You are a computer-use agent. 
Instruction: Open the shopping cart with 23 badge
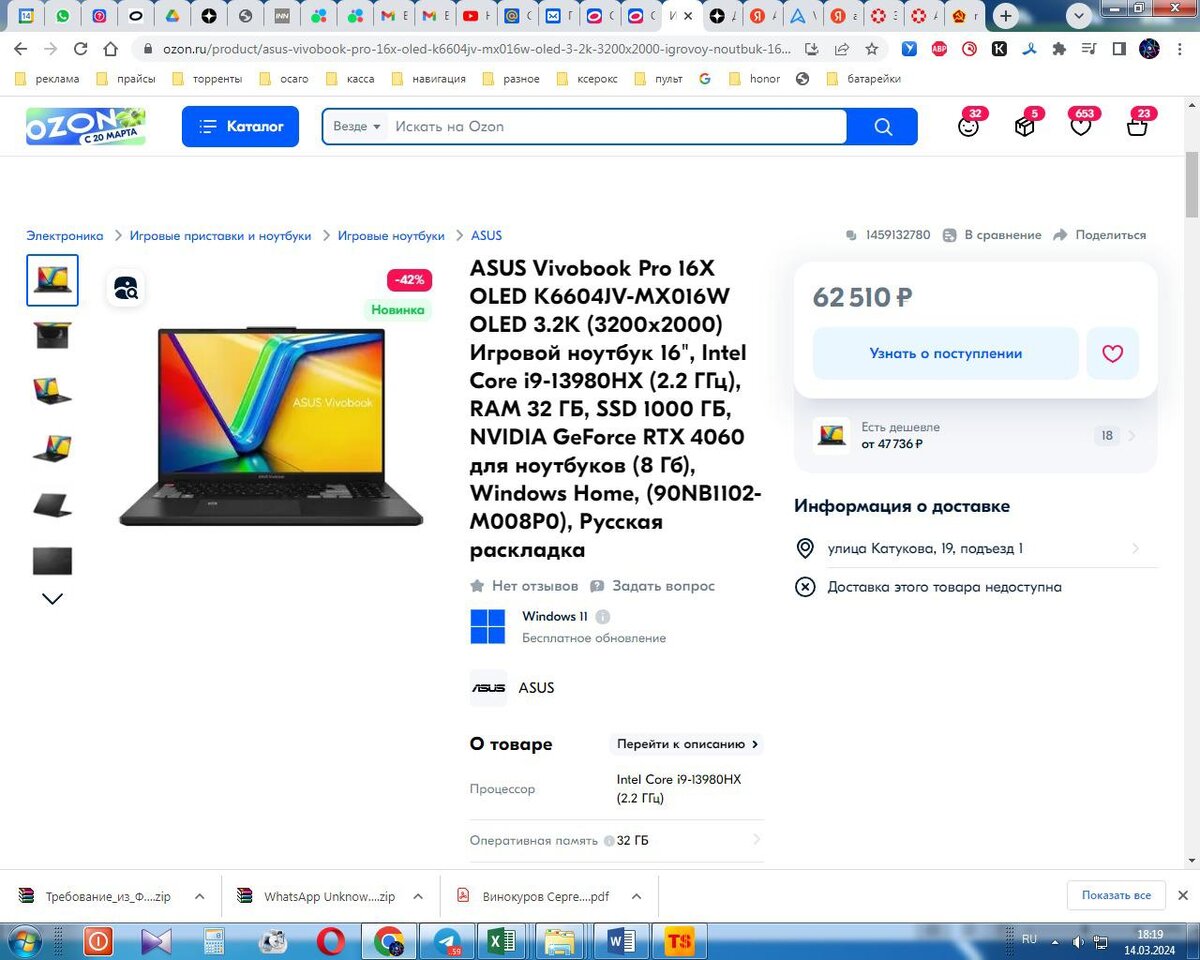click(1137, 126)
